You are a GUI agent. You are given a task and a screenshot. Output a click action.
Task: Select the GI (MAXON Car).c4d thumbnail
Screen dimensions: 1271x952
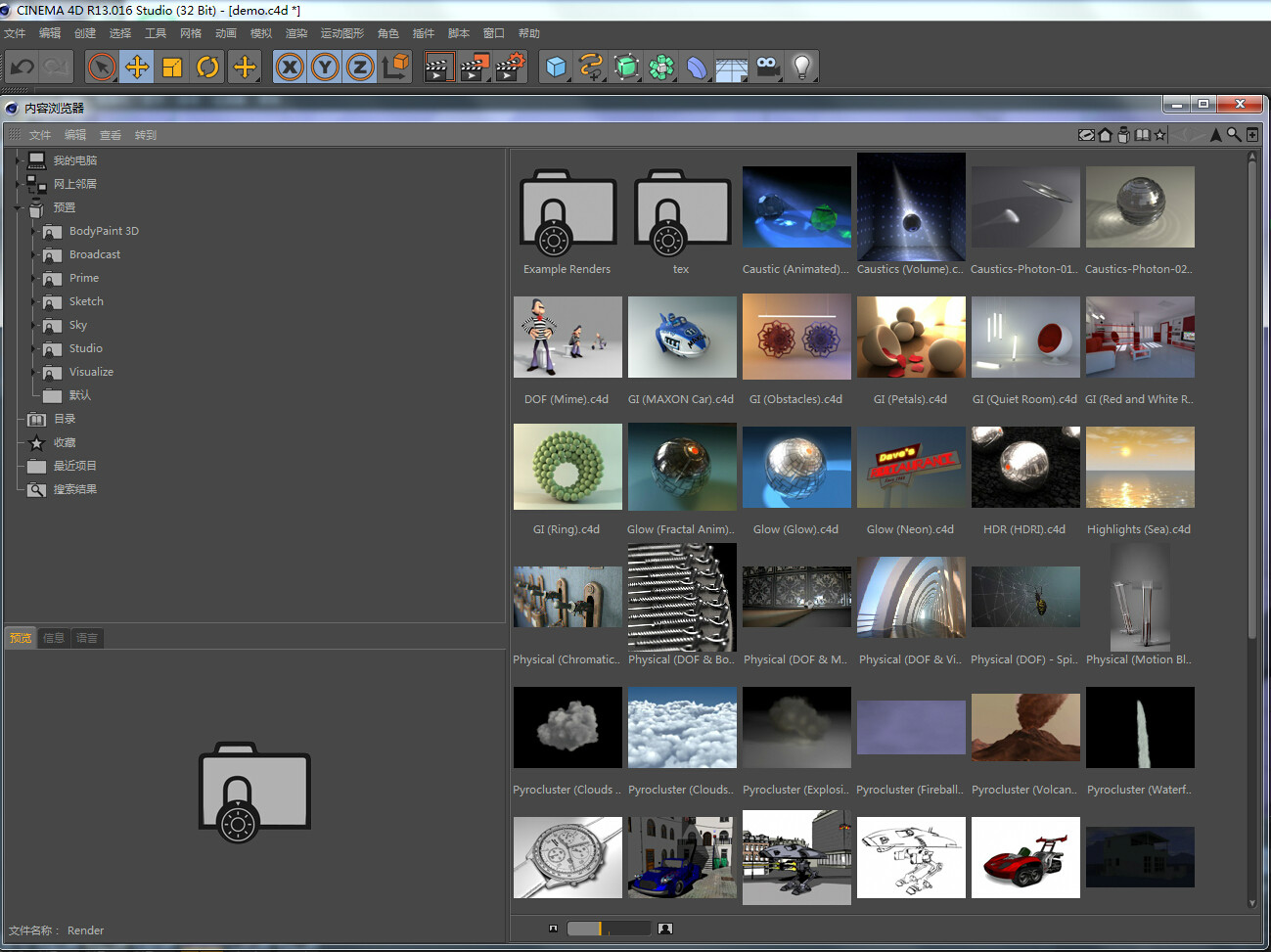(682, 338)
